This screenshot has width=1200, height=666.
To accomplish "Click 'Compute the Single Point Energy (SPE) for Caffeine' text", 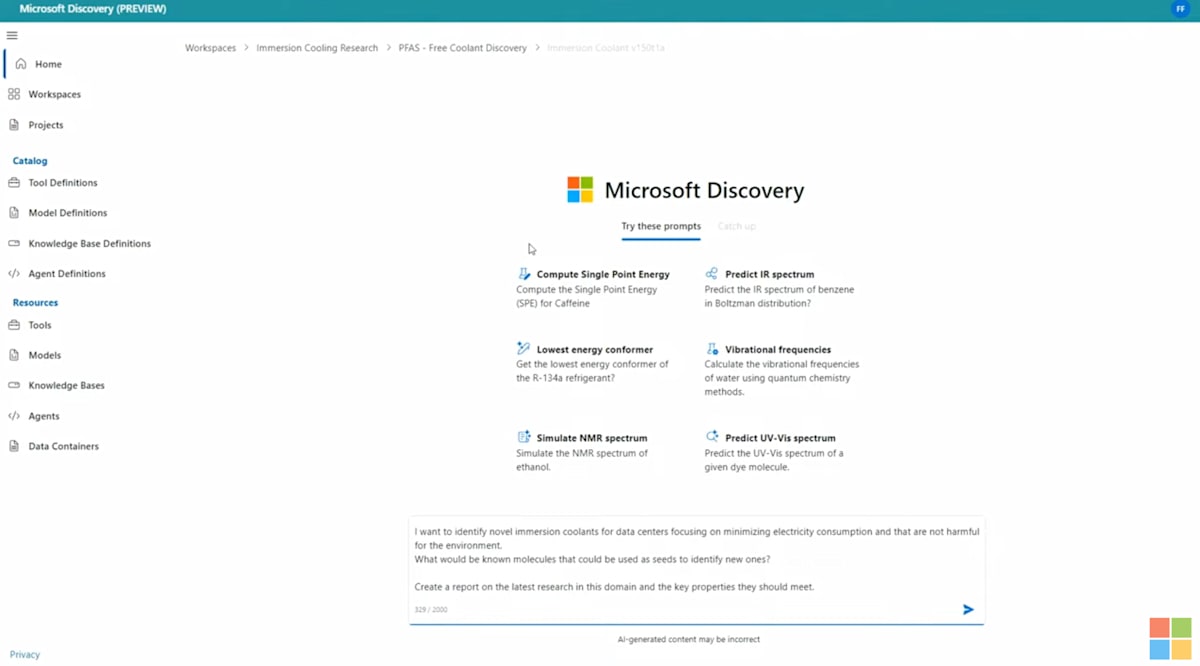I will (587, 296).
